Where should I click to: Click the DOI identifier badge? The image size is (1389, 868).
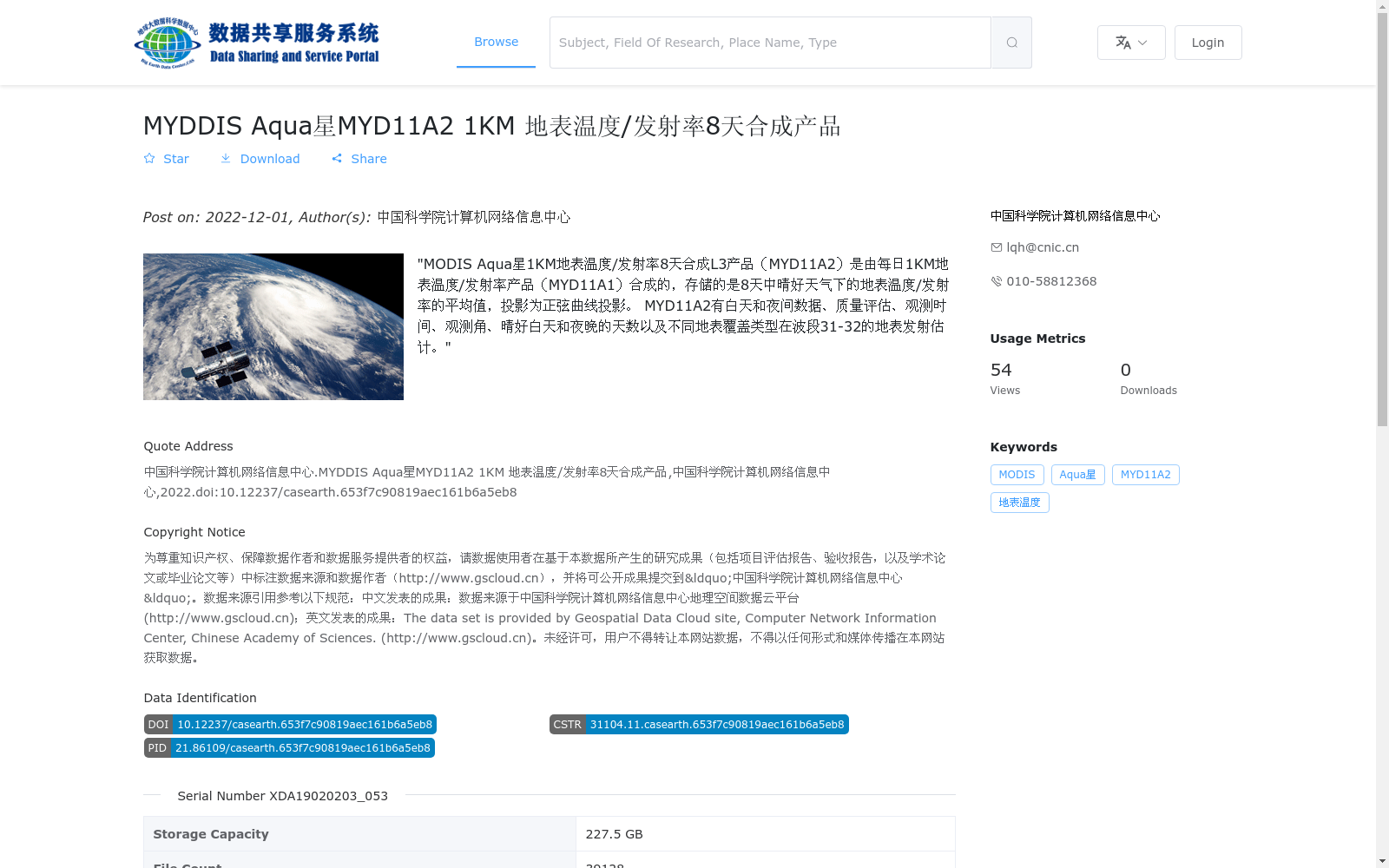(x=290, y=725)
